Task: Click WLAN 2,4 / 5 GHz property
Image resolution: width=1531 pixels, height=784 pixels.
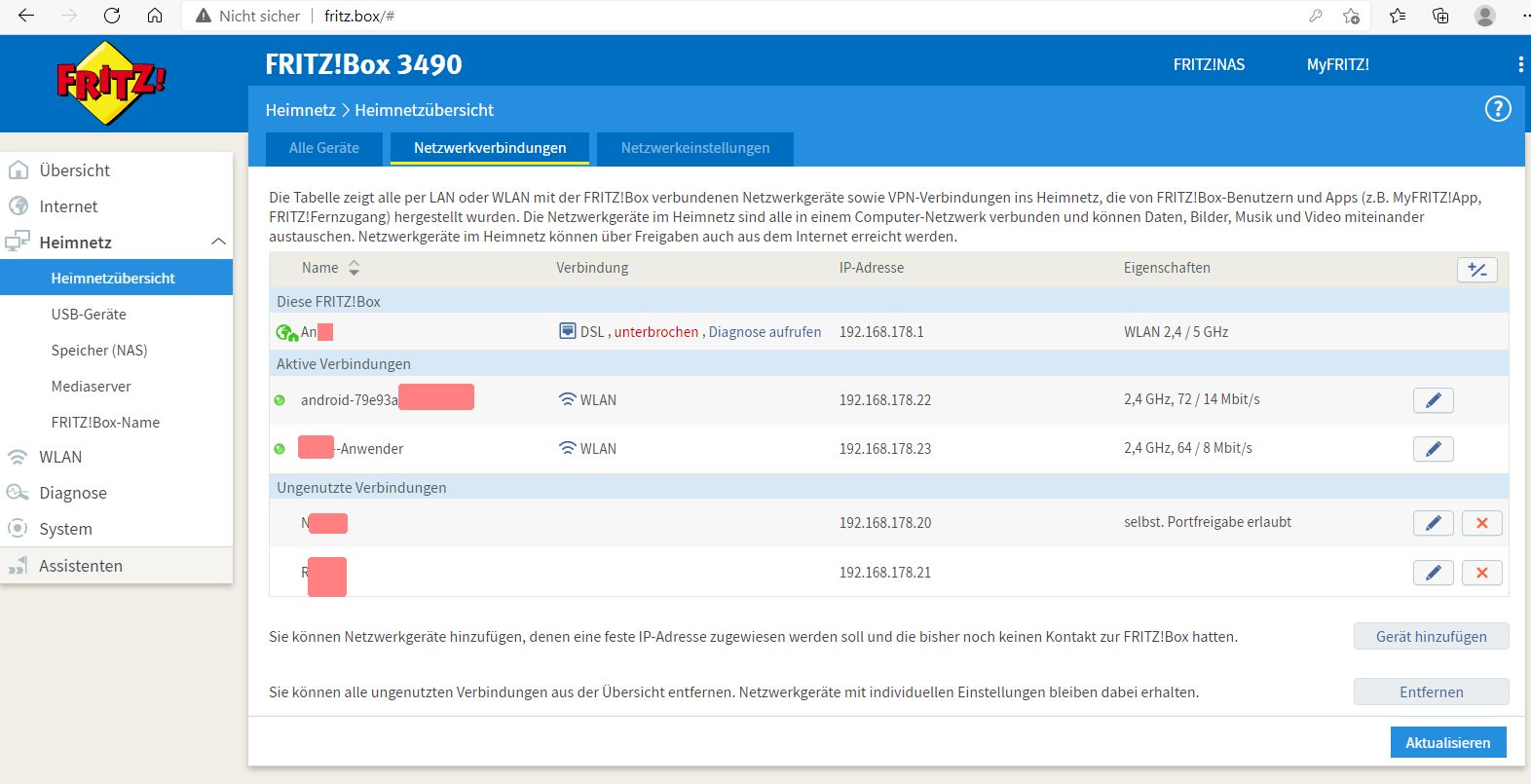Action: [1176, 332]
